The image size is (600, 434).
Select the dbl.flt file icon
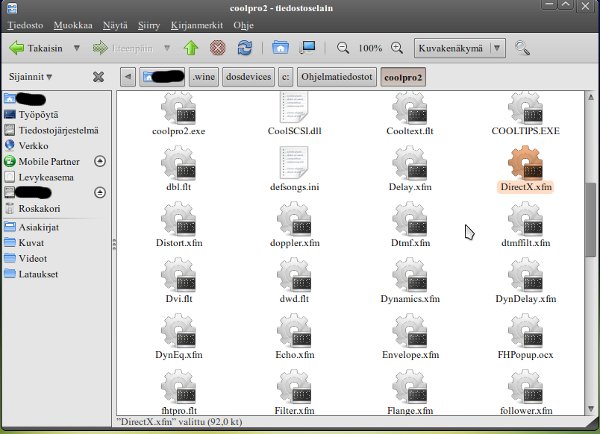(178, 163)
